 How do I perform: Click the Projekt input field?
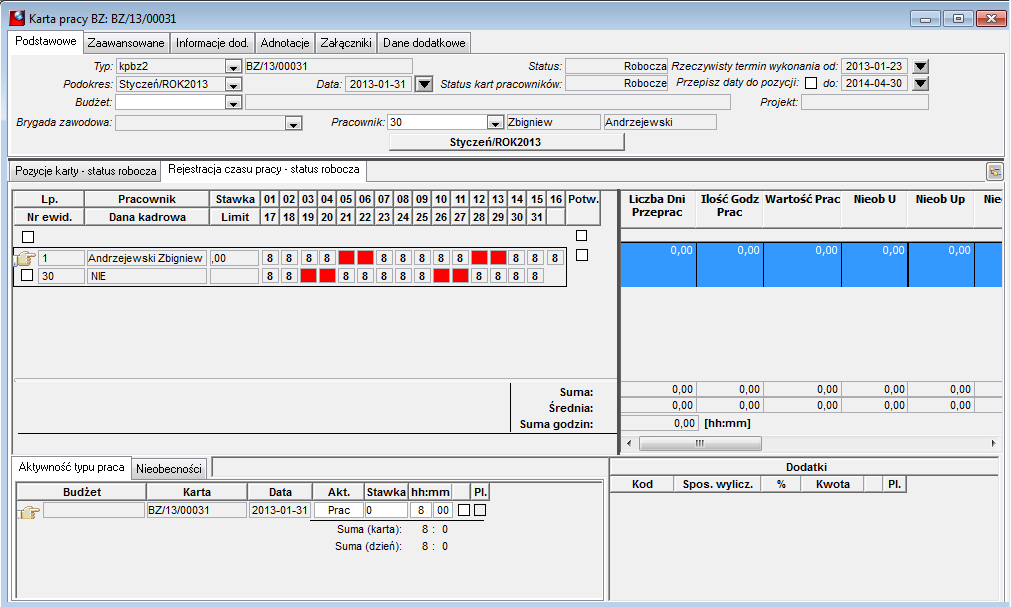[x=865, y=102]
